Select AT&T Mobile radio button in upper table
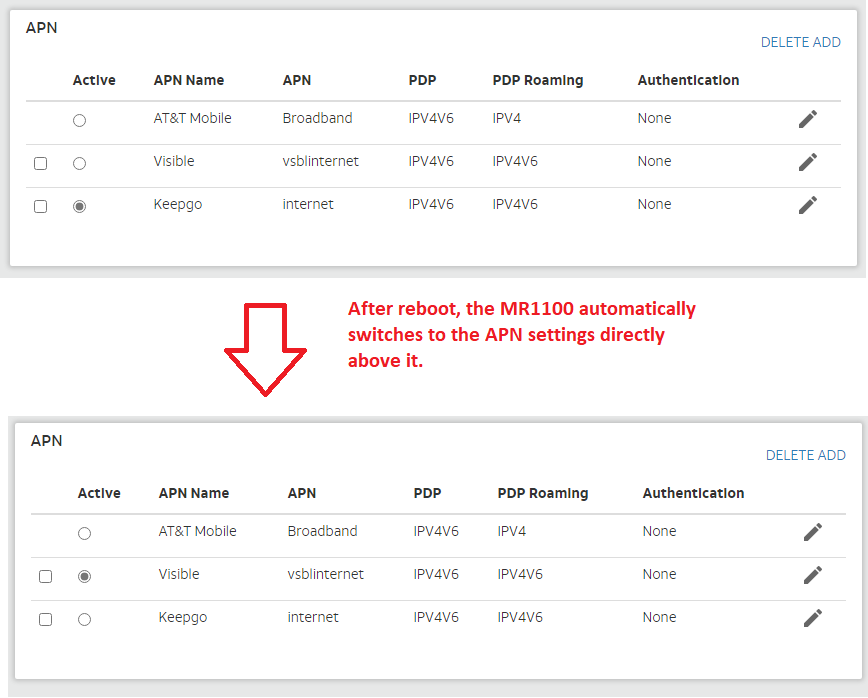This screenshot has width=868, height=698. 80,120
